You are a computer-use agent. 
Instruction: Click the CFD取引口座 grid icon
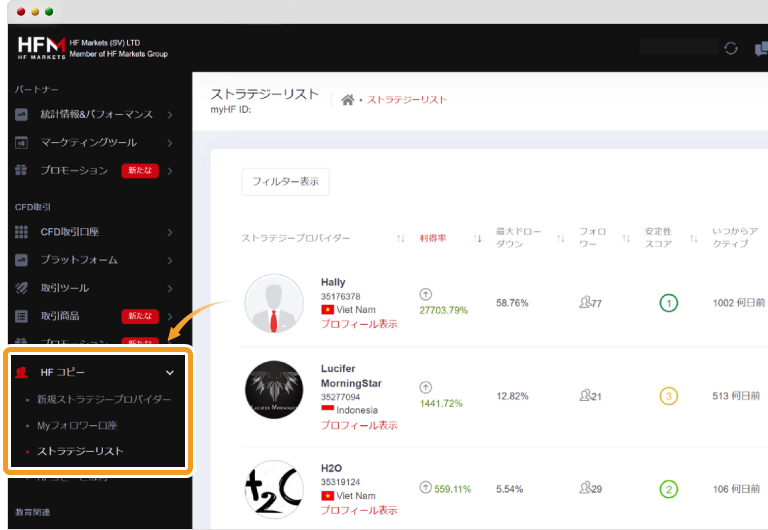click(x=21, y=232)
